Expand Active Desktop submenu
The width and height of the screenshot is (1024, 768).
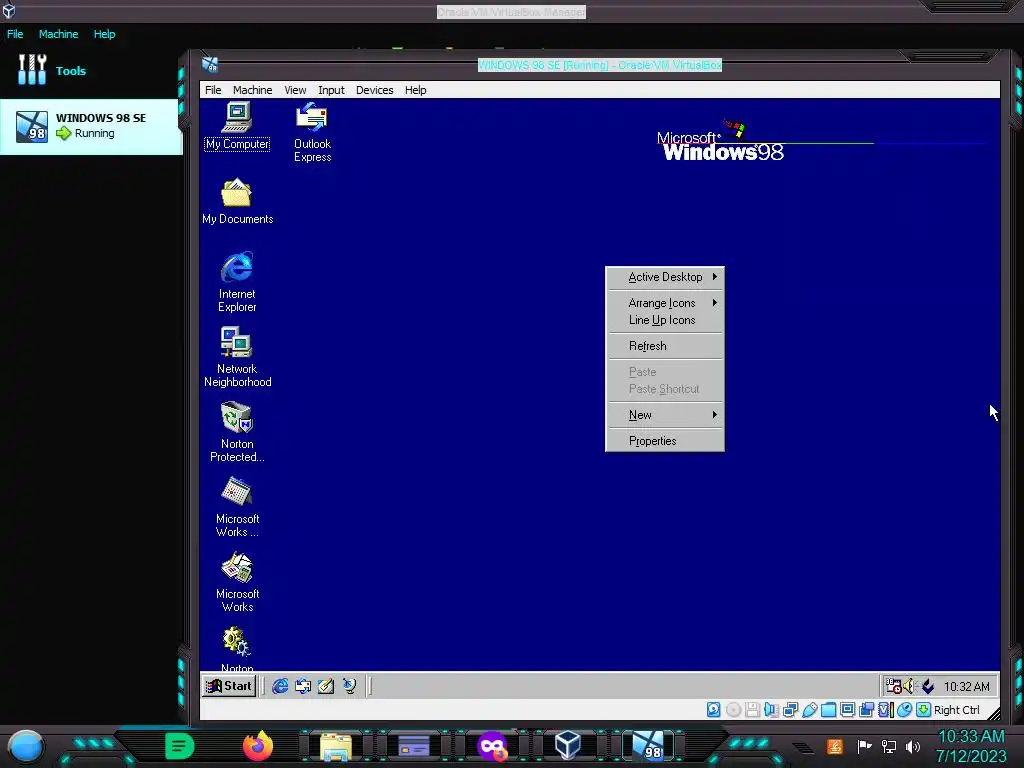pos(665,277)
